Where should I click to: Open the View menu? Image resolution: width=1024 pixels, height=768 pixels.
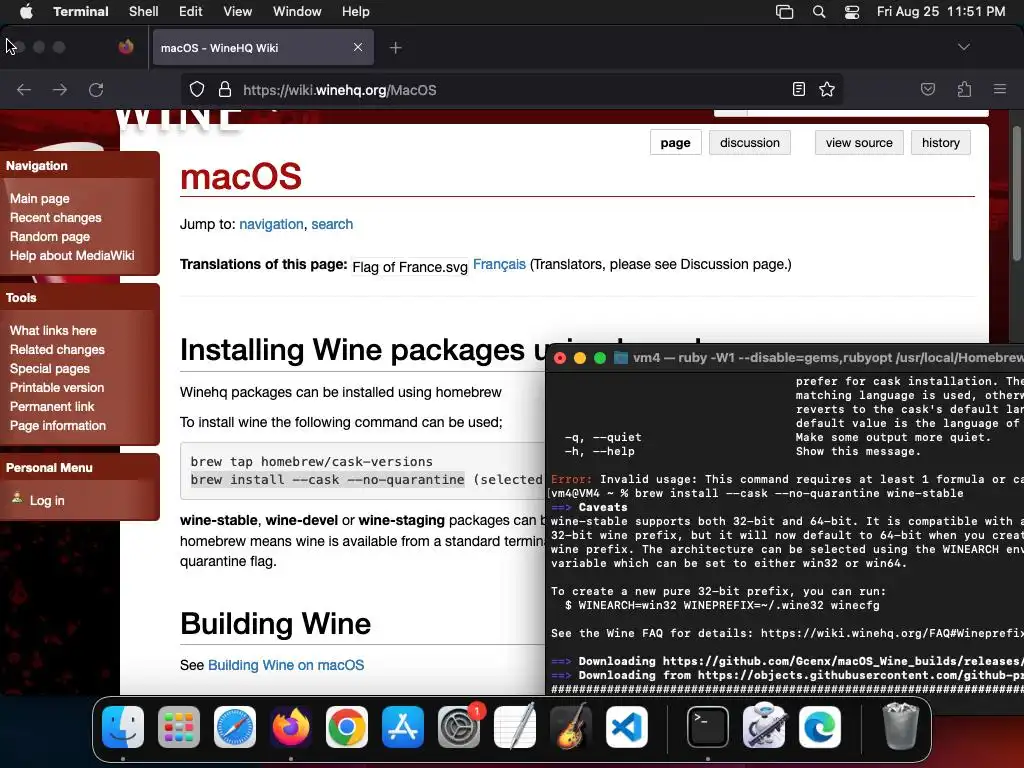click(238, 12)
